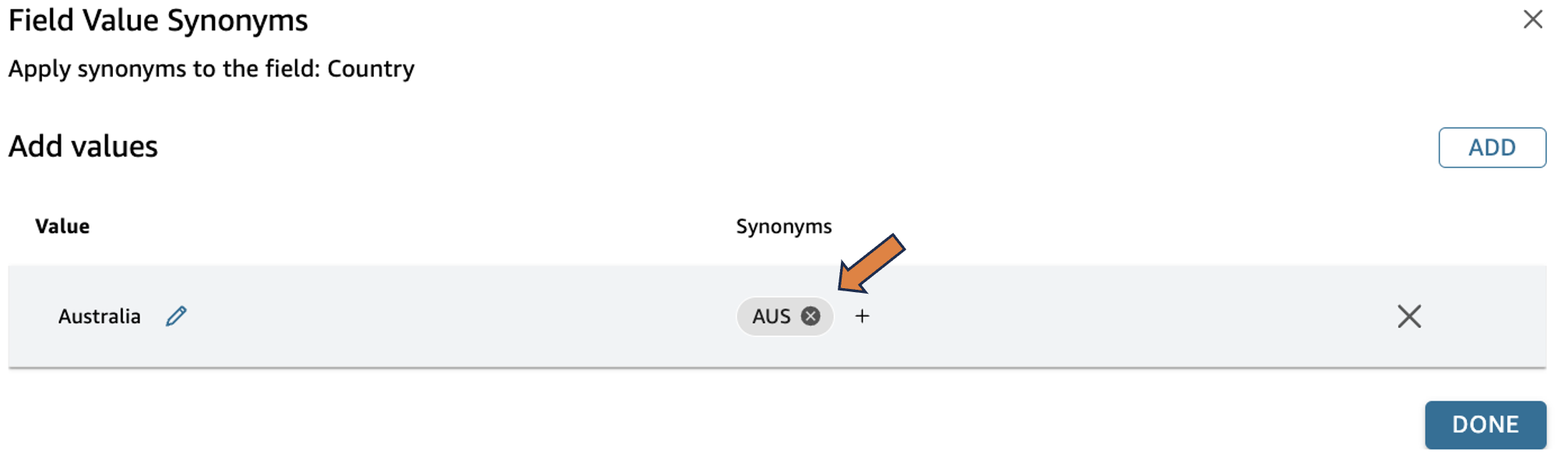This screenshot has height=458, width=1568.
Task: Select the edit pencil beside the Australia value
Action: (176, 316)
